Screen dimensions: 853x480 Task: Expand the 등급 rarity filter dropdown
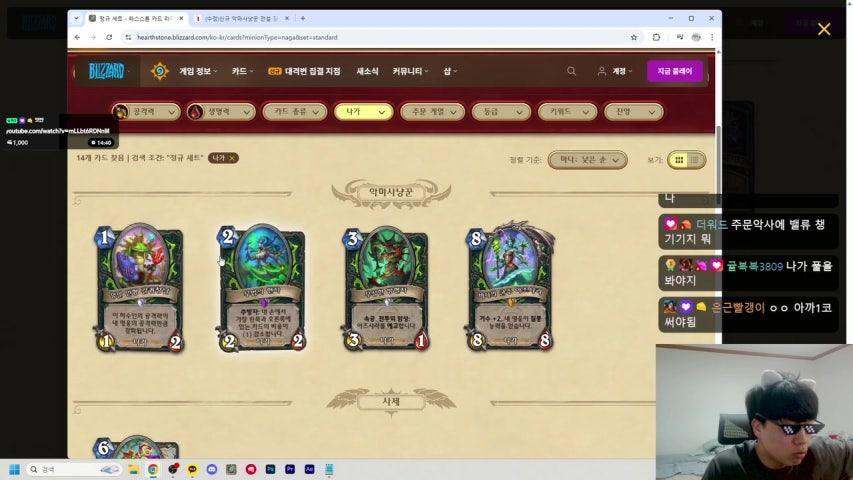pyautogui.click(x=500, y=112)
